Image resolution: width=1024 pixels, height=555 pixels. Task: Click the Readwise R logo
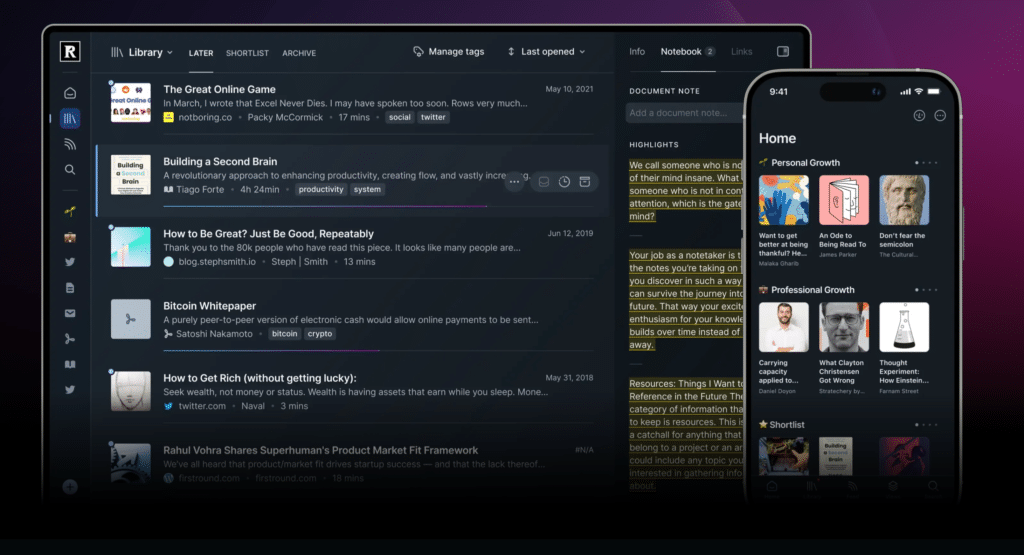pyautogui.click(x=70, y=52)
